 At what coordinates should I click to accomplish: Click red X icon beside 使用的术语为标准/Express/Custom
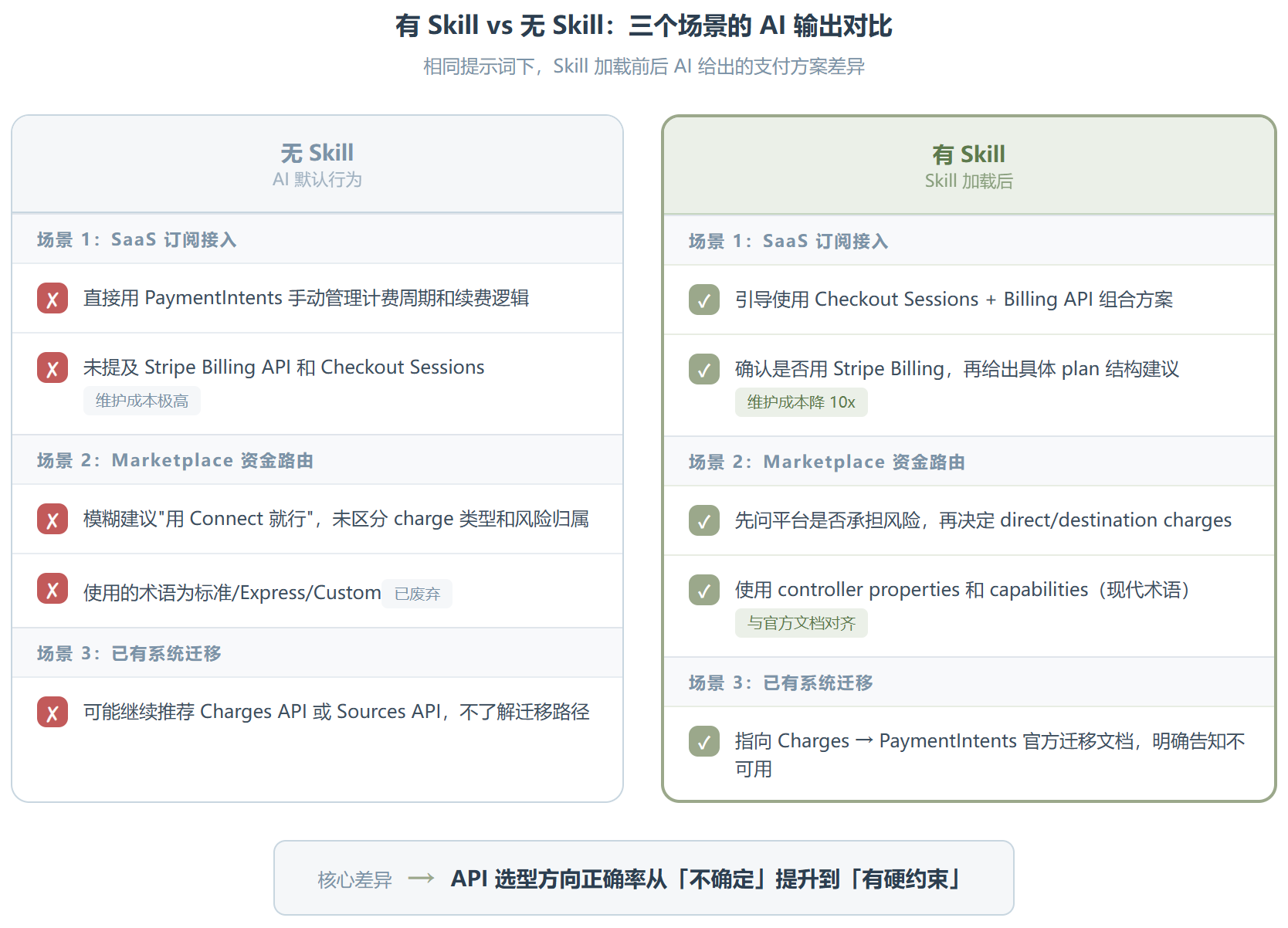coord(53,588)
